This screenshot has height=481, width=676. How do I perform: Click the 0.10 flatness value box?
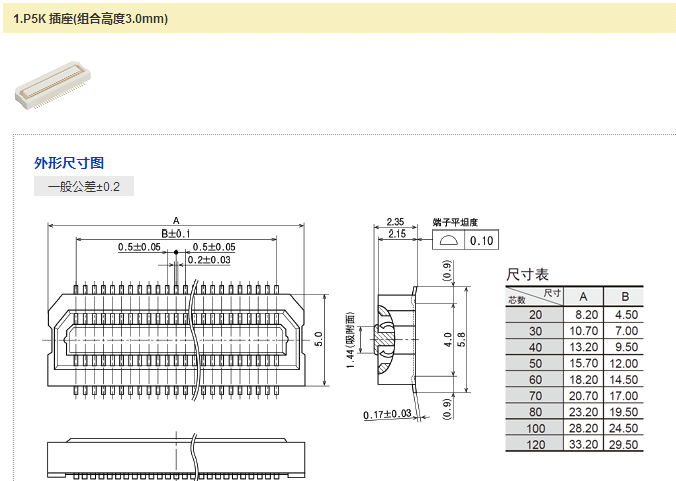click(x=482, y=241)
